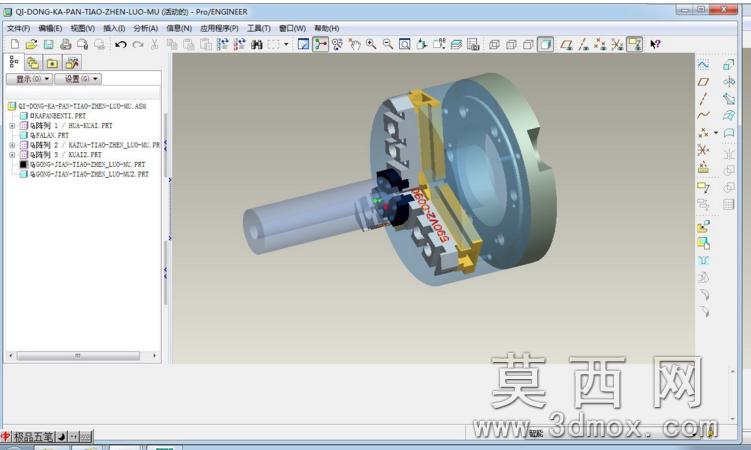Screen dimensions: 751x450
Task: Open the datum point flyout arrow
Action: 716,133
